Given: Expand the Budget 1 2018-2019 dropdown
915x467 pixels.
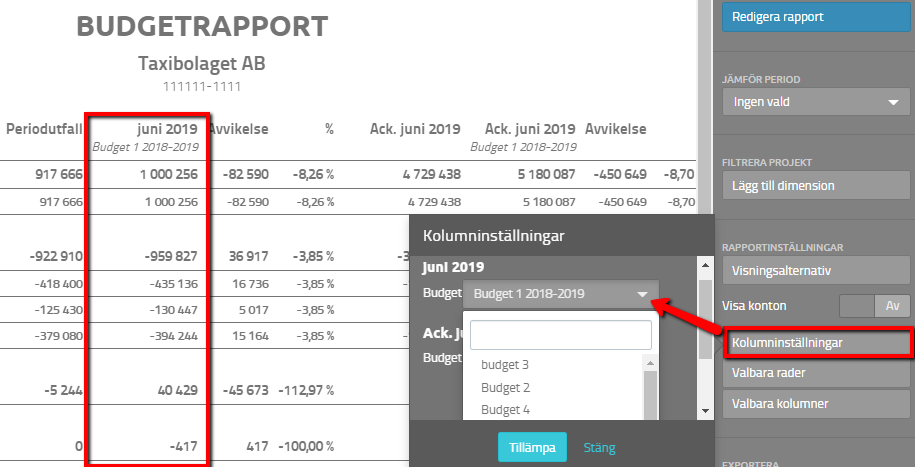Looking at the screenshot, I should [561, 294].
